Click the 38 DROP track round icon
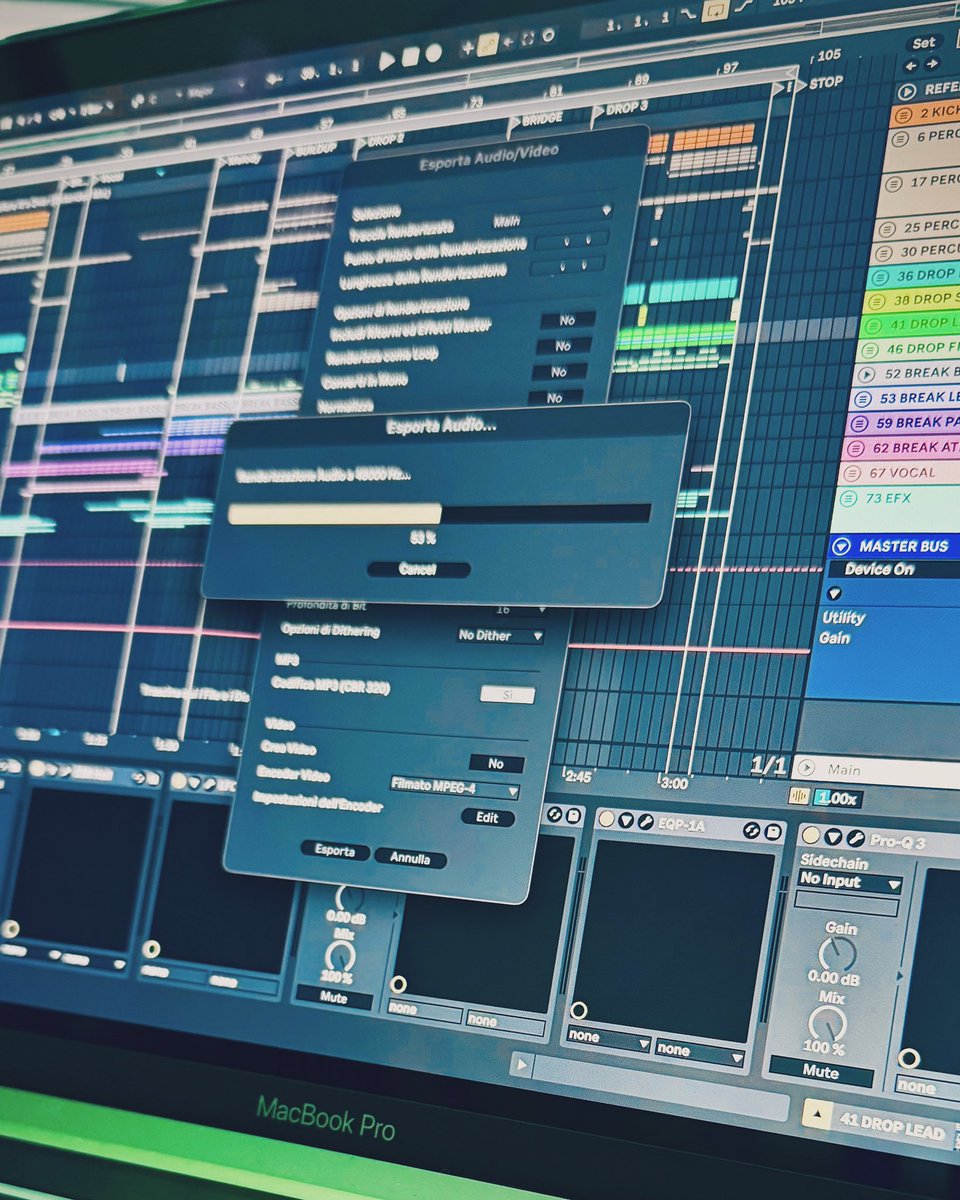The height and width of the screenshot is (1200, 960). click(x=877, y=301)
